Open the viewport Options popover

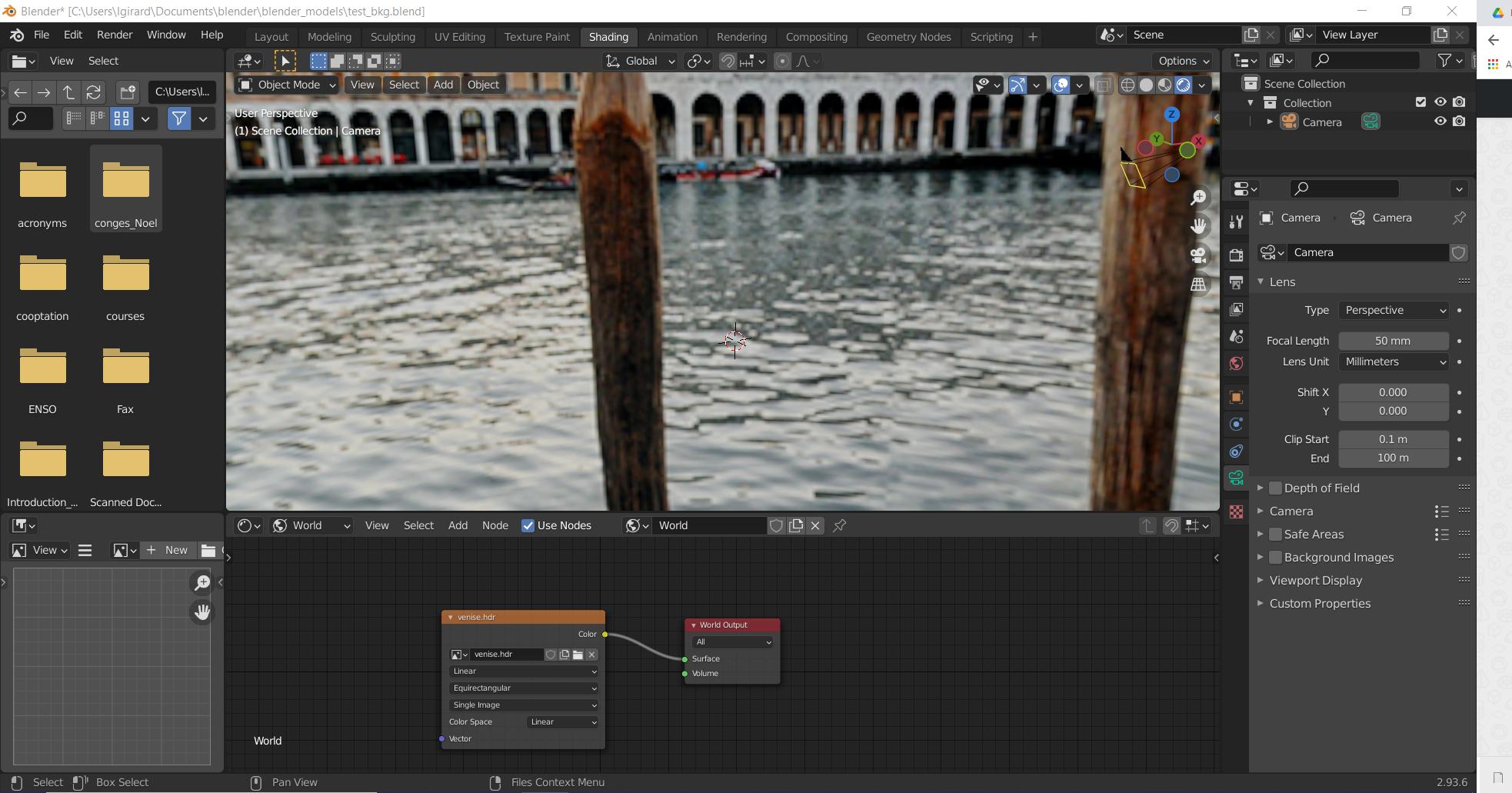click(1183, 61)
